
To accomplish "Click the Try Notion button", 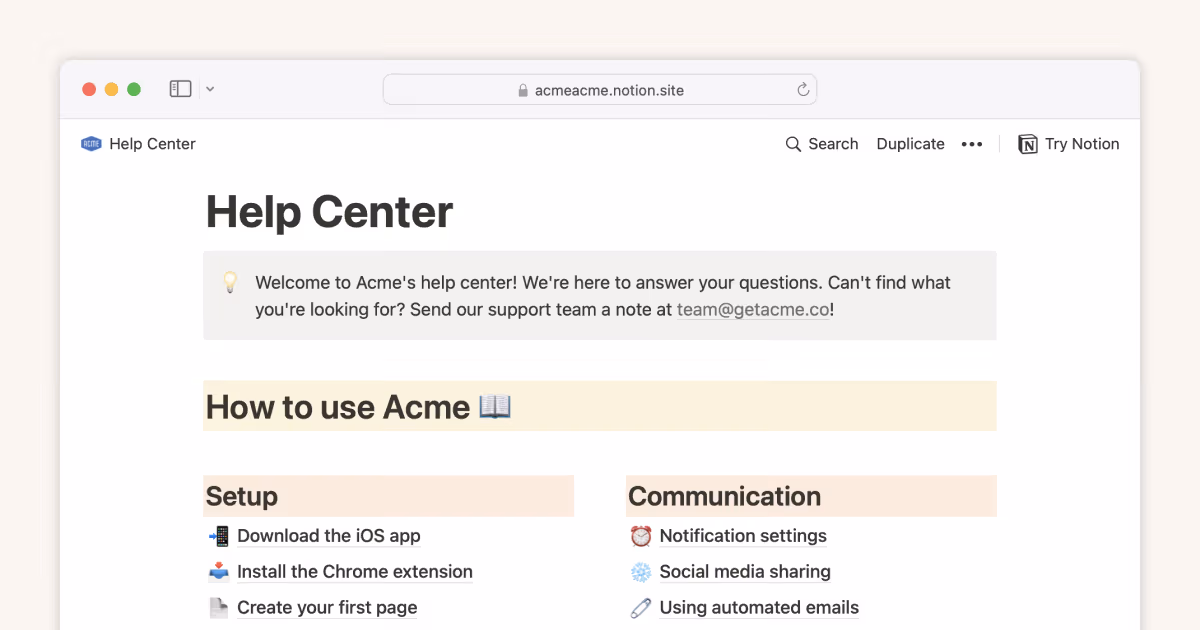I will tap(1069, 143).
